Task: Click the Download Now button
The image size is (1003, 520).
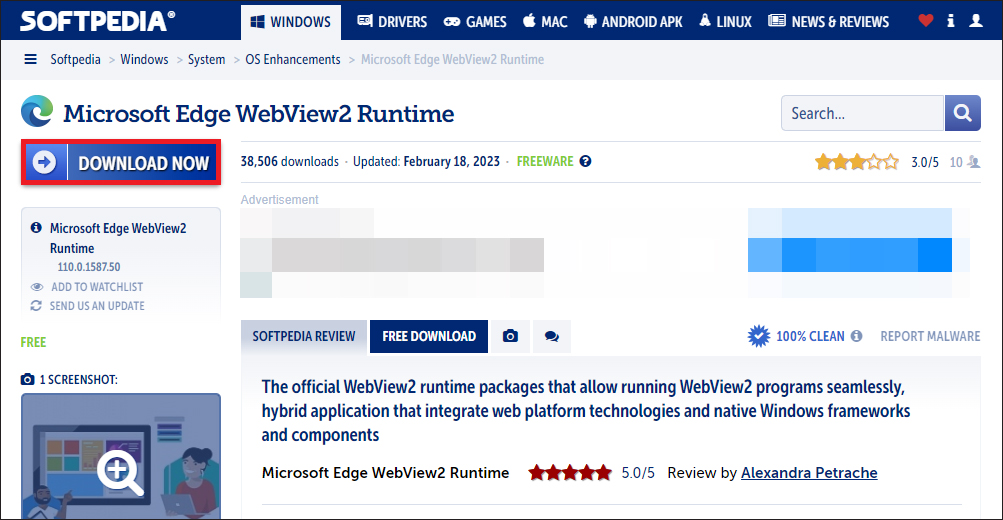Action: pyautogui.click(x=121, y=162)
